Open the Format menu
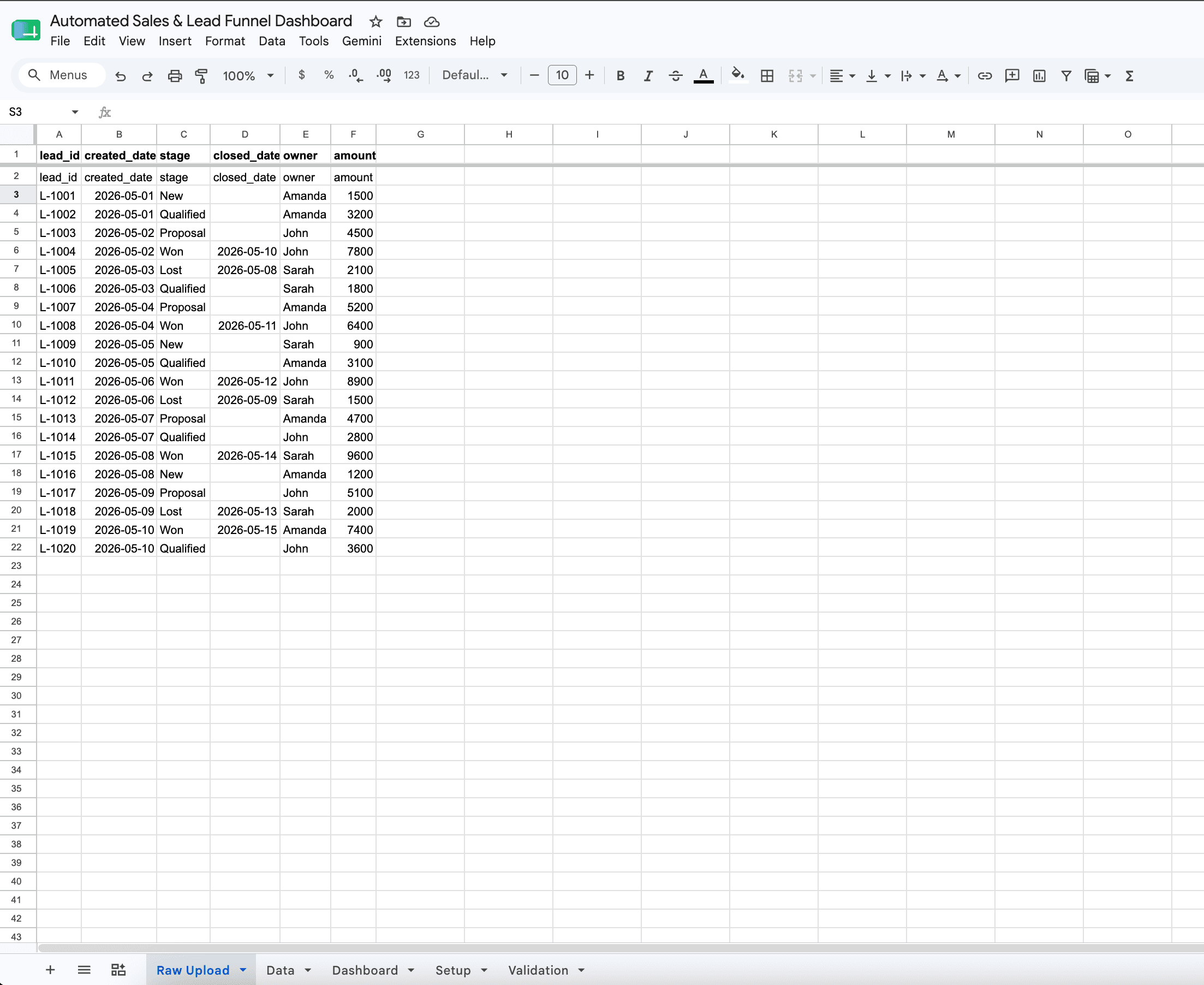 click(224, 41)
